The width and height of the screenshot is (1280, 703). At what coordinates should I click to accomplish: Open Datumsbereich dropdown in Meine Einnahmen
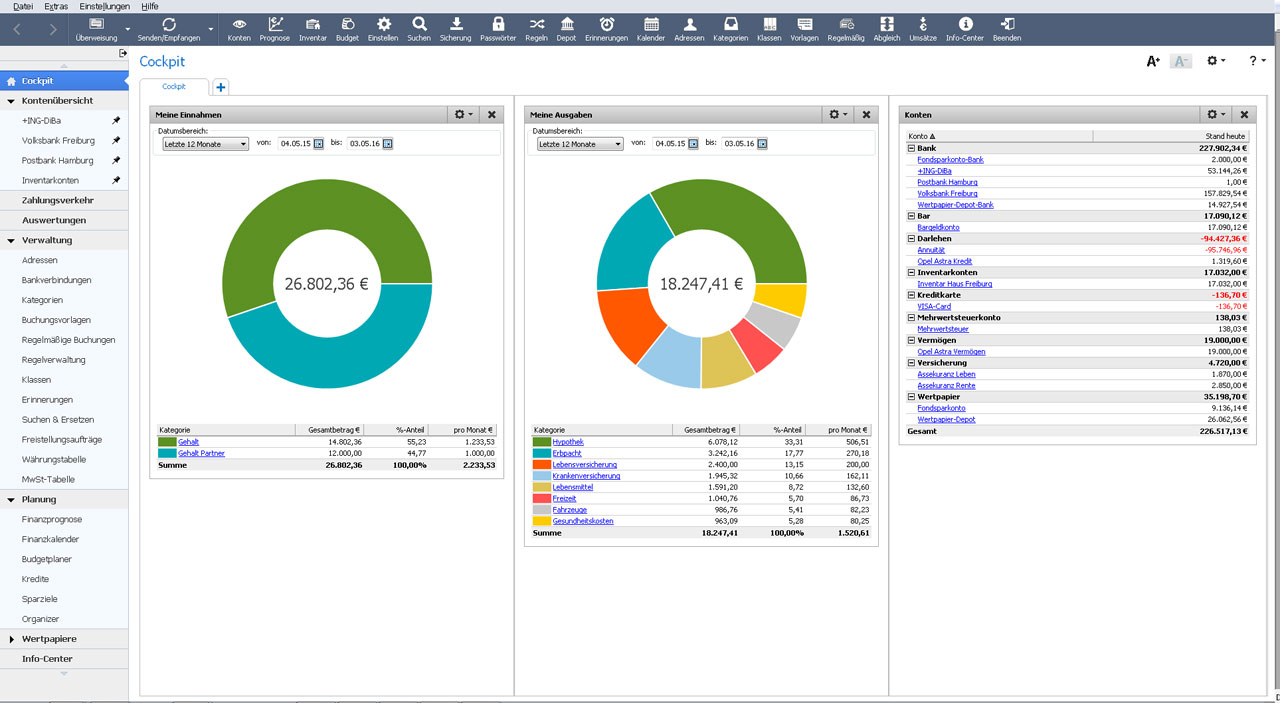click(205, 144)
